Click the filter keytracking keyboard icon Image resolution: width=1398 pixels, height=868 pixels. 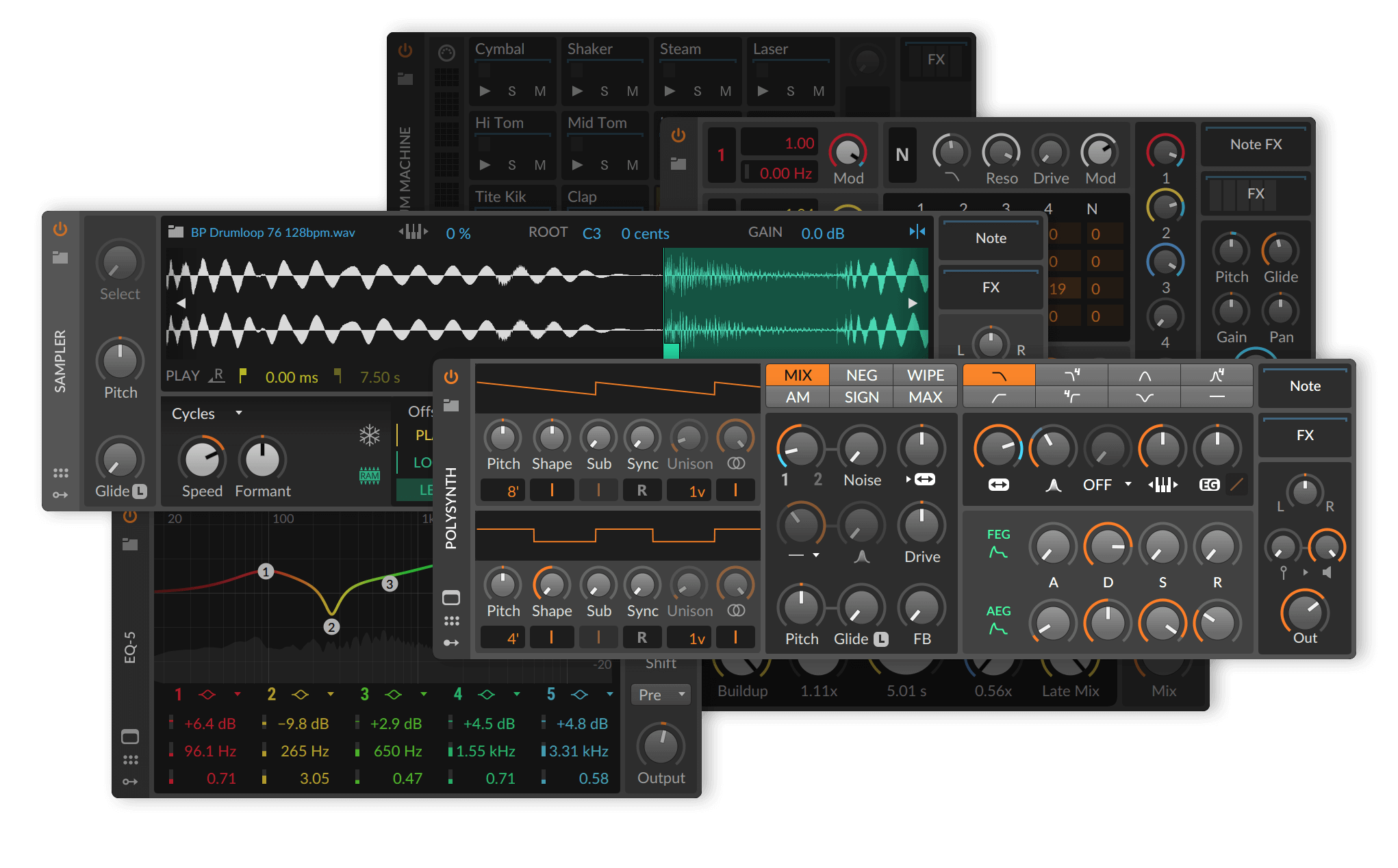coord(1162,484)
